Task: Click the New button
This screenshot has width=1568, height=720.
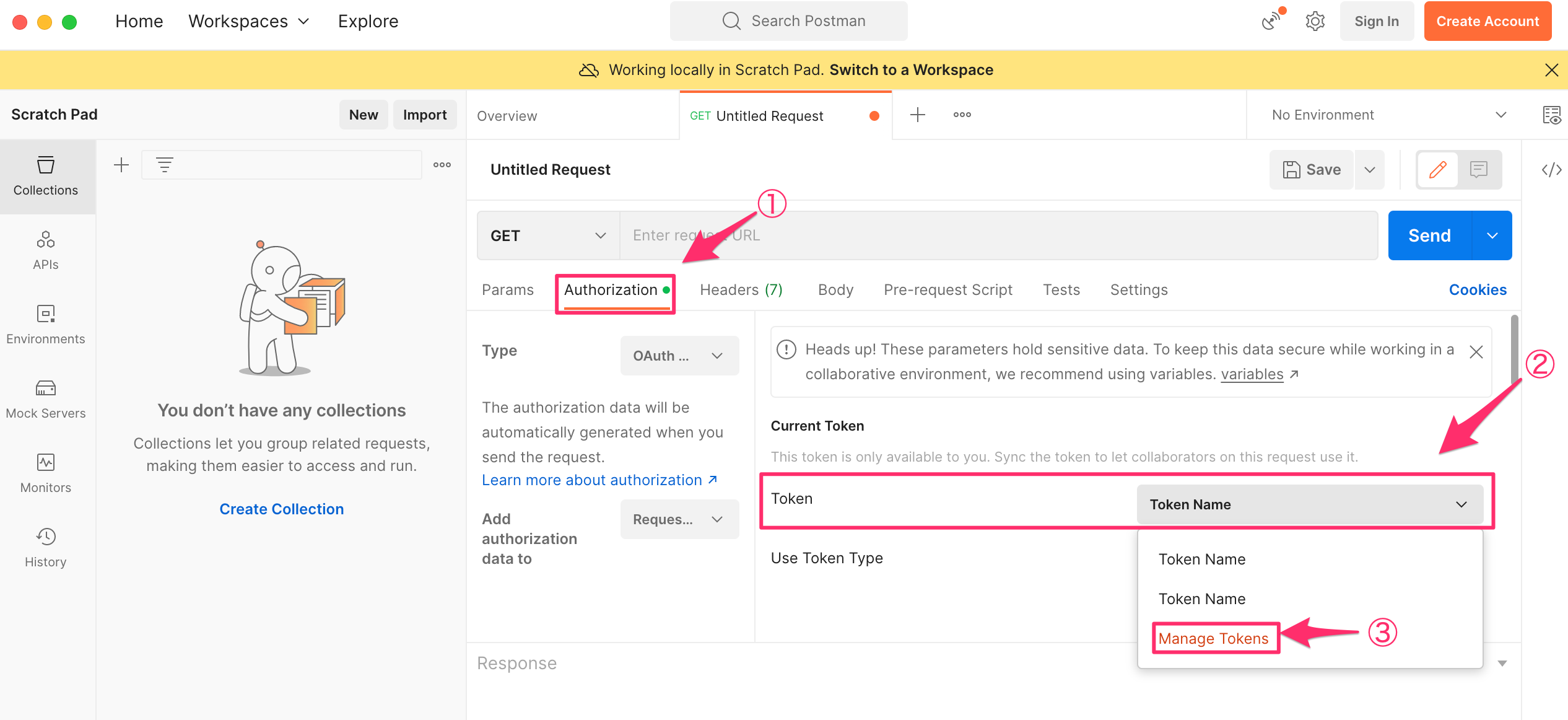Action: click(364, 115)
